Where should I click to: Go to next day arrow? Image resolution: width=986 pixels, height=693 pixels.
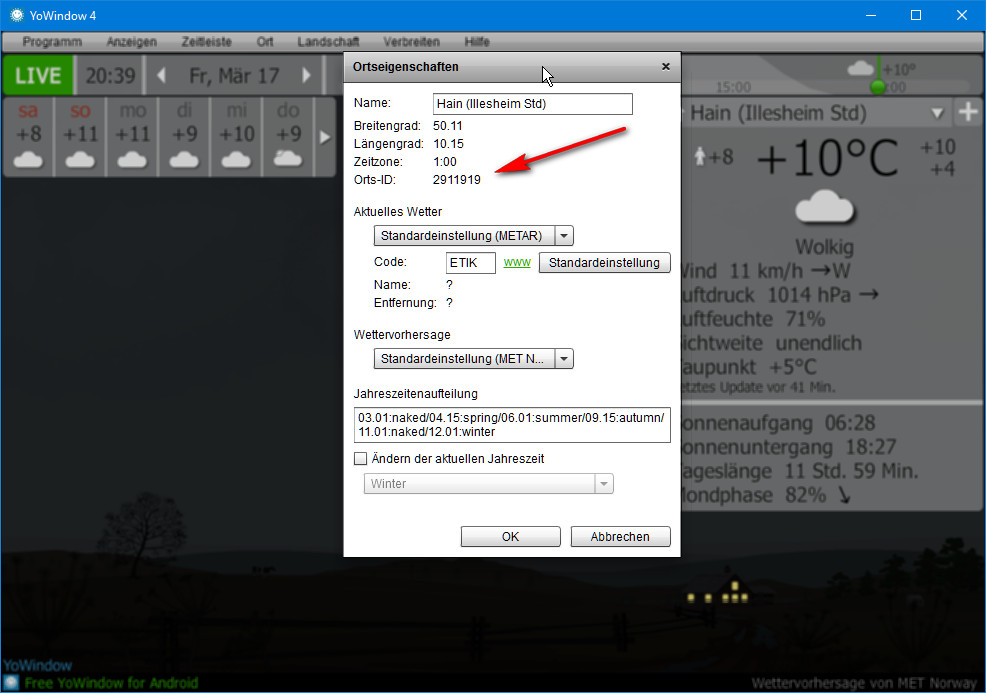click(x=307, y=76)
